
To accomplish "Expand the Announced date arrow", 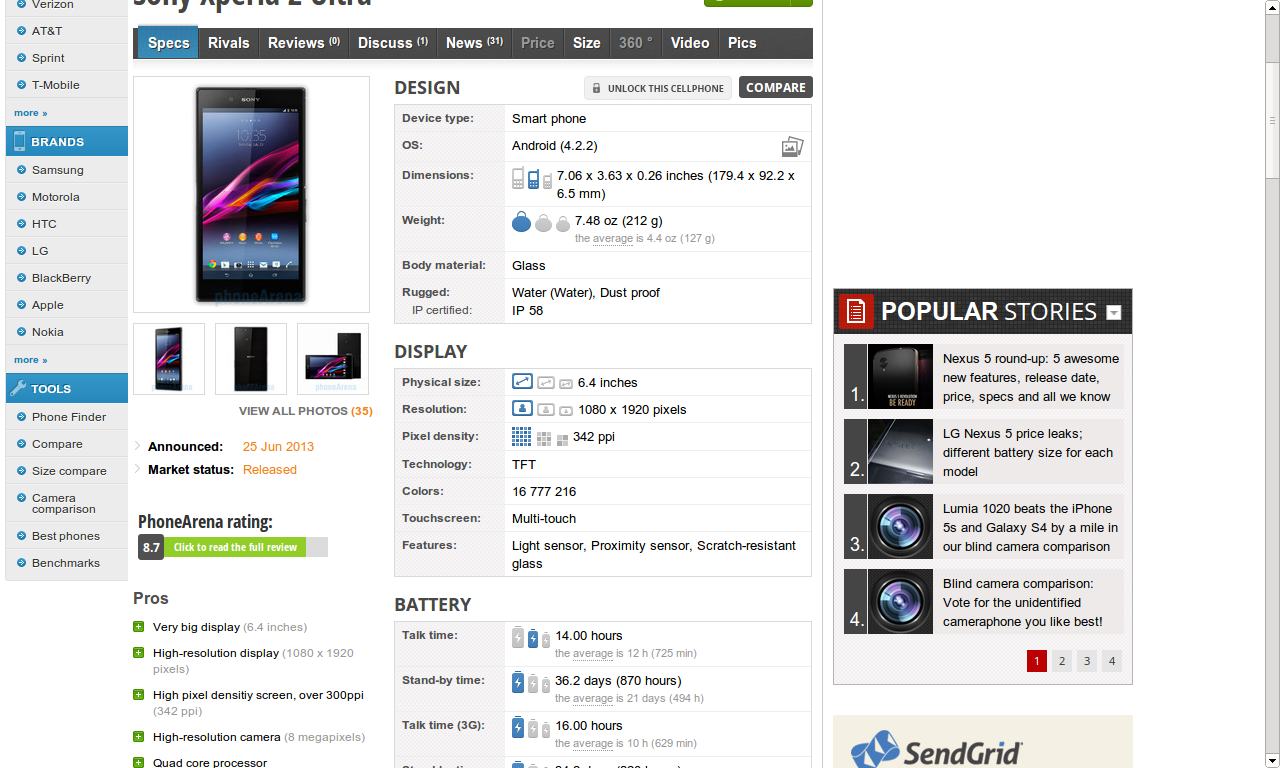I will [137, 446].
